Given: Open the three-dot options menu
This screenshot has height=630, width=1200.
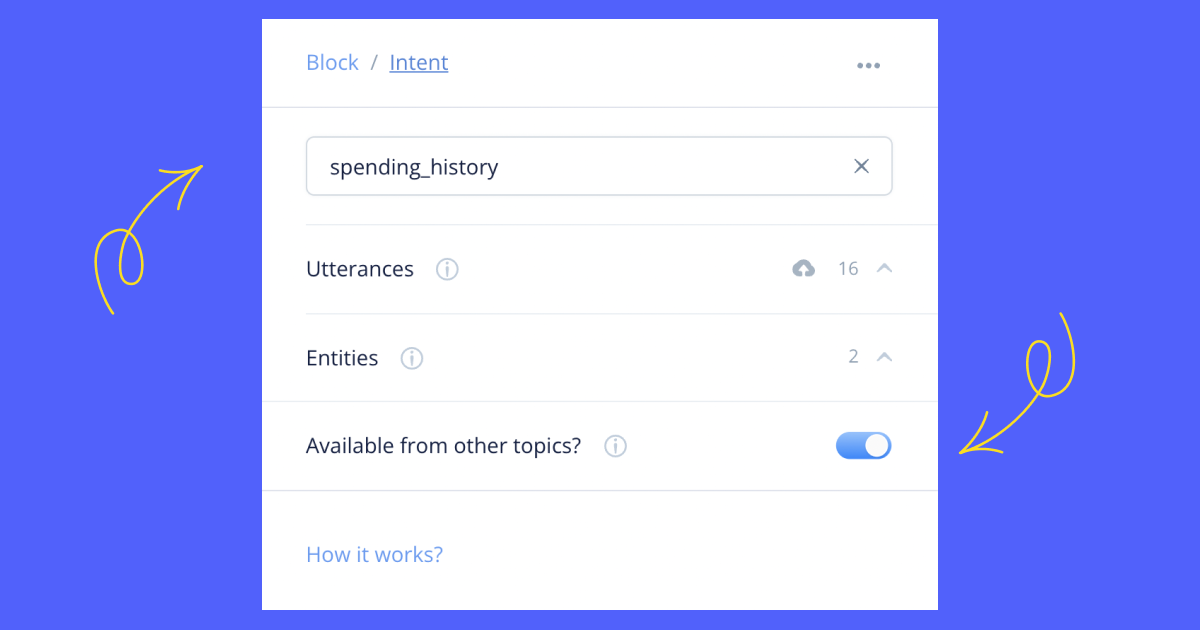Looking at the screenshot, I should 868,65.
